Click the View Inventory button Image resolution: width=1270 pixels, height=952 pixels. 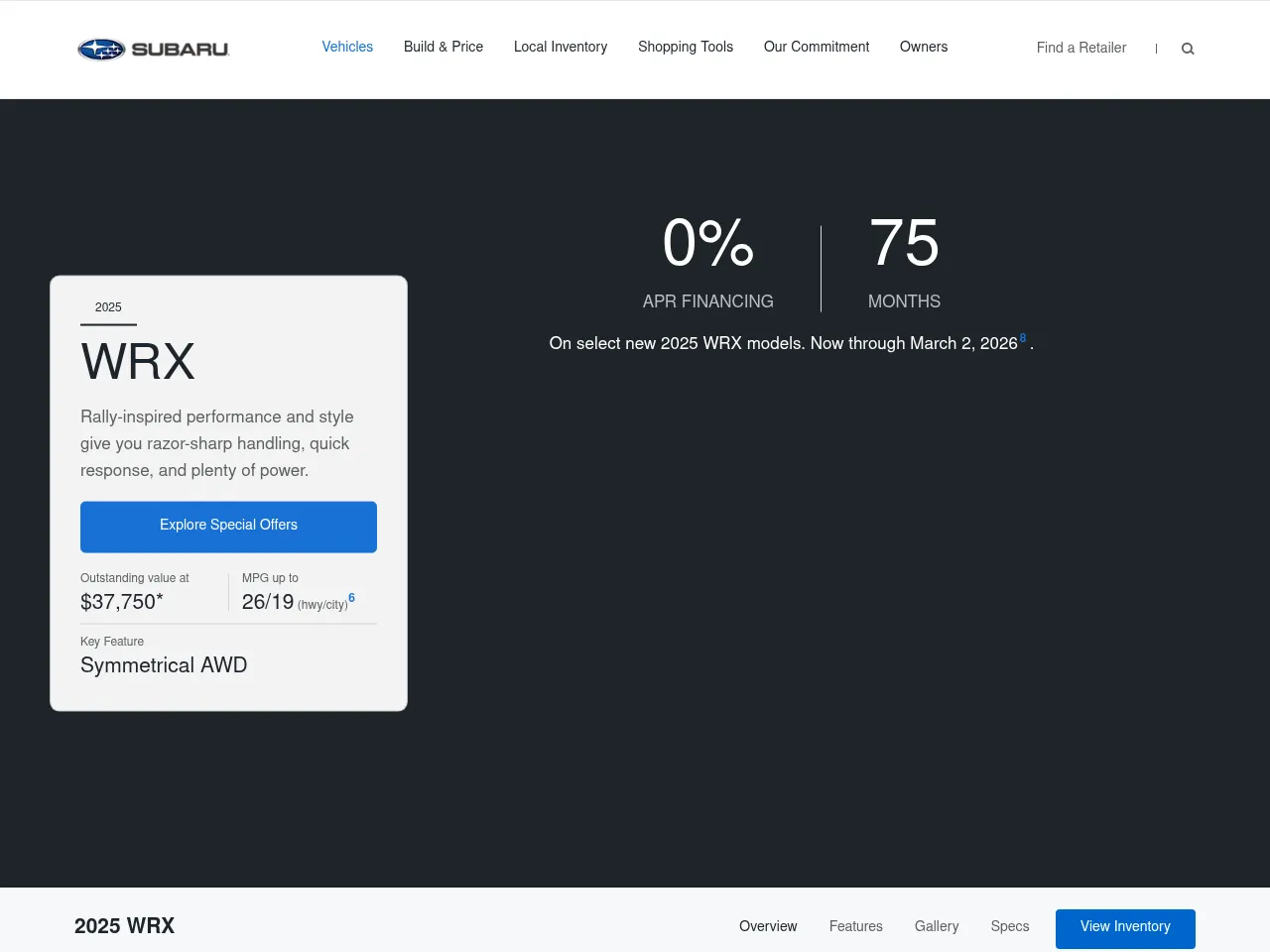pos(1125,928)
